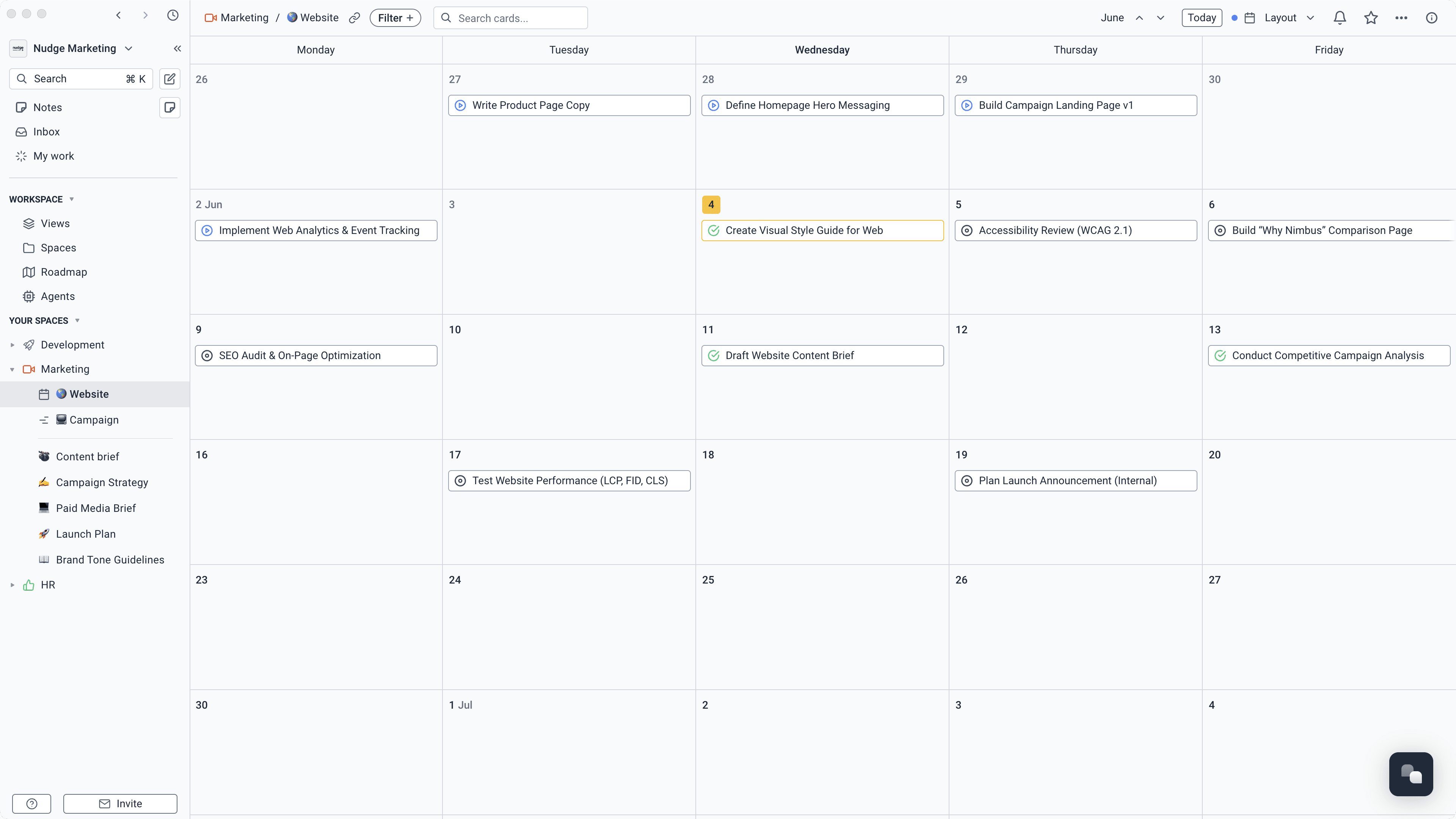
Task: Collapse the Marketing space
Action: [13, 369]
